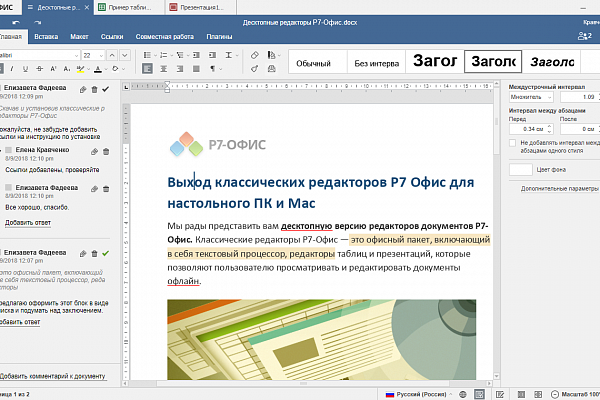Click Добавить ответ under 'Все хорошо' reply

point(28,223)
